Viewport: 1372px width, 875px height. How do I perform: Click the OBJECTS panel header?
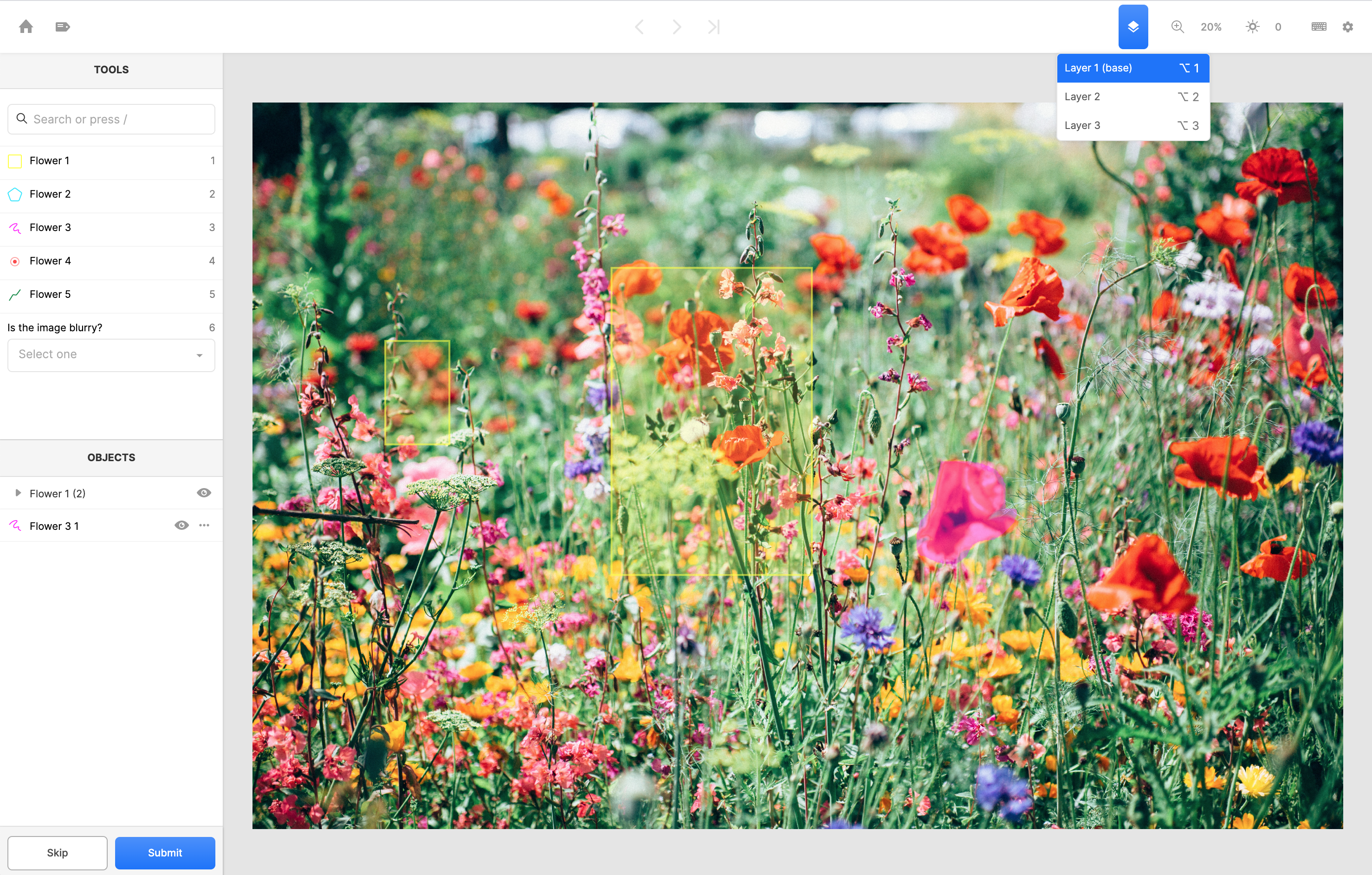(111, 457)
